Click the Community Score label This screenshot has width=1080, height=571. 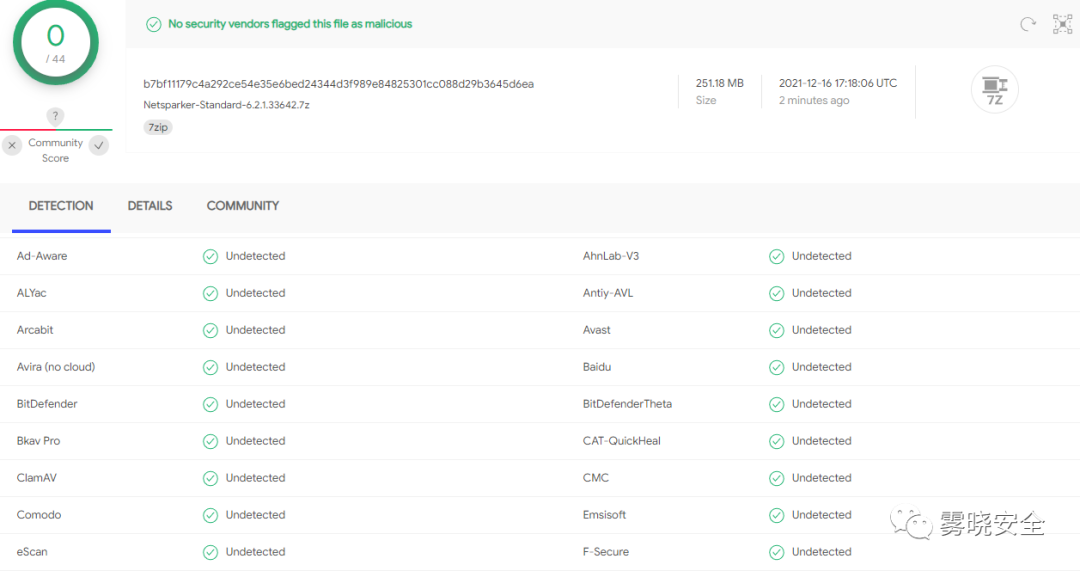(x=56, y=150)
